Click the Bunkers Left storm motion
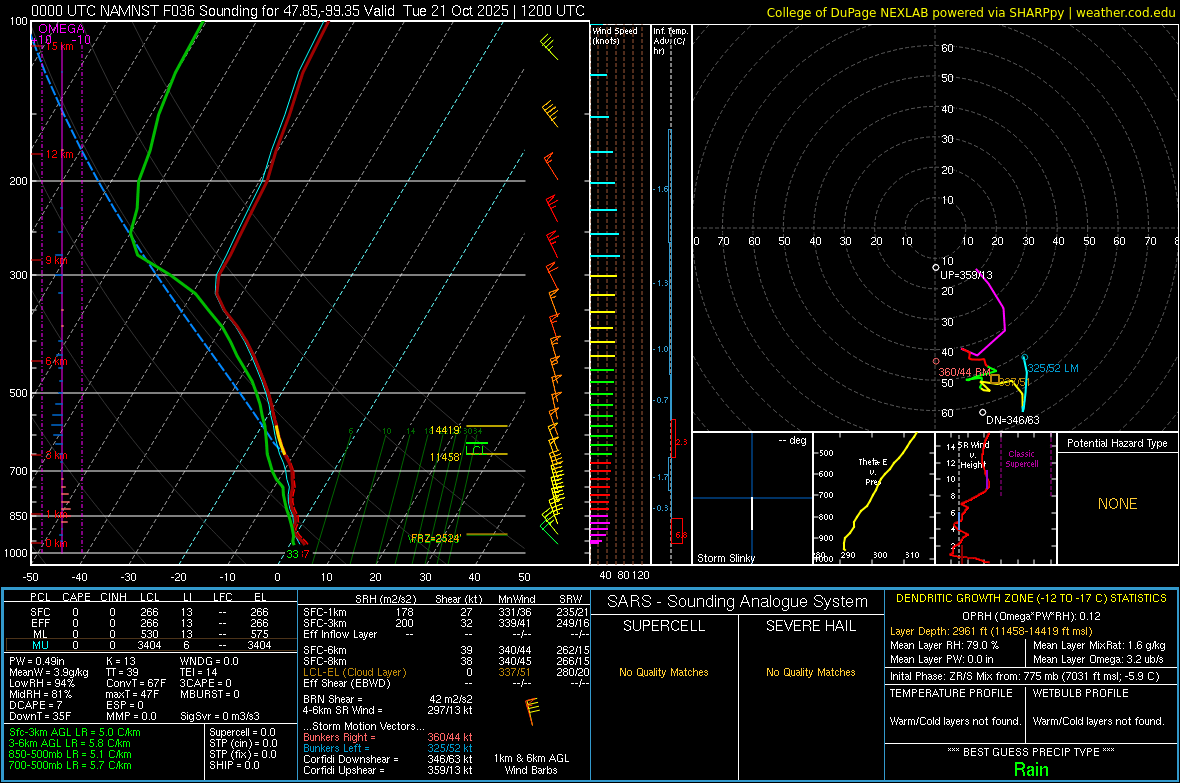The image size is (1180, 783). coord(388,748)
